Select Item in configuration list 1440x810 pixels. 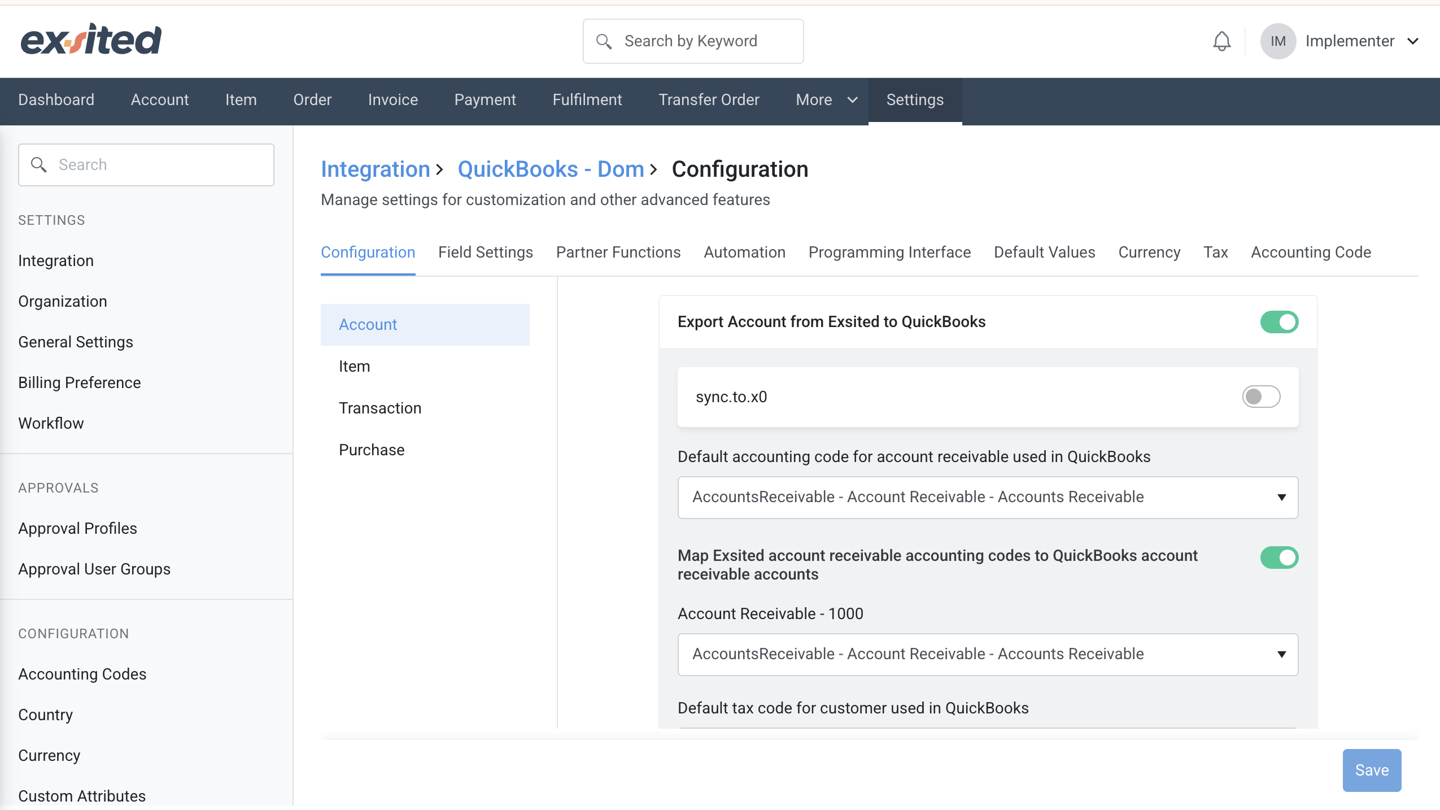point(425,366)
